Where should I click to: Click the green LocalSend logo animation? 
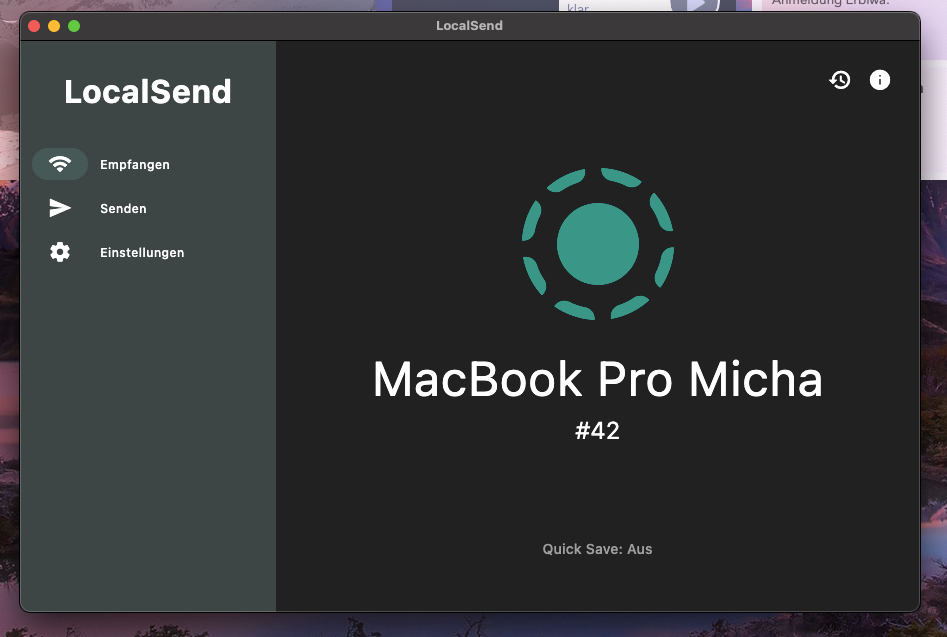tap(597, 243)
